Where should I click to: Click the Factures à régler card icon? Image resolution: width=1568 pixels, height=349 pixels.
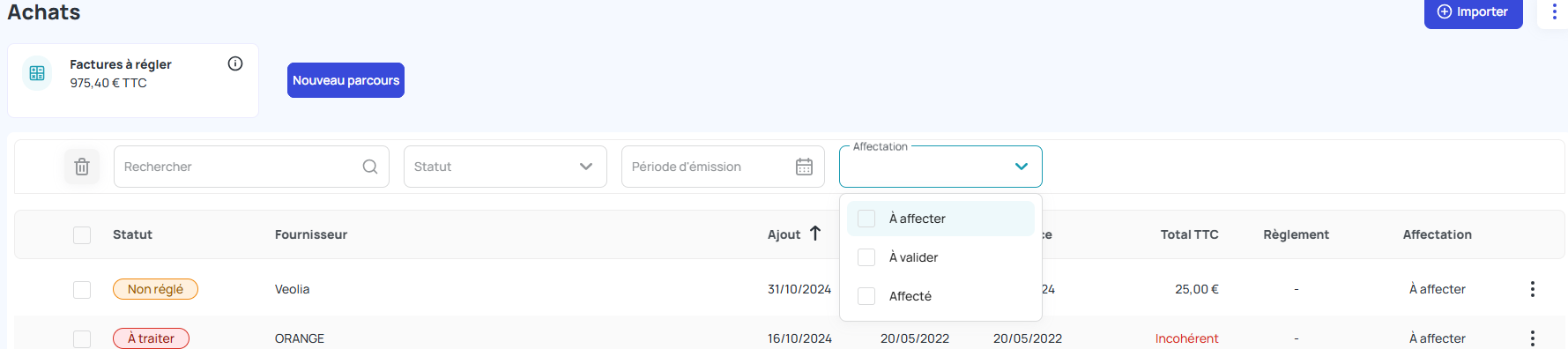37,73
